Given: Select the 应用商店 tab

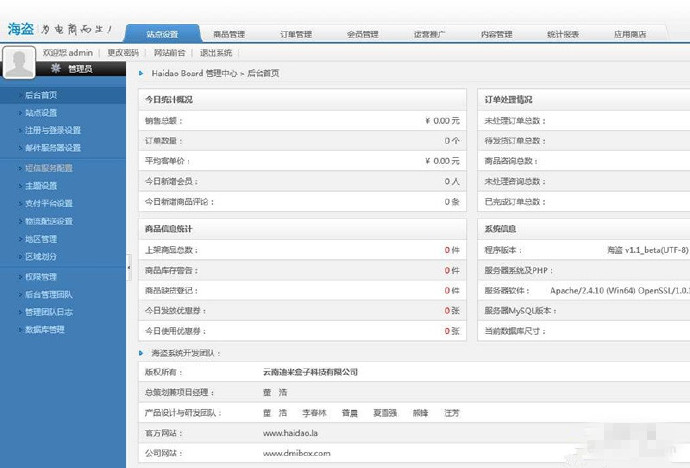Looking at the screenshot, I should pos(630,34).
